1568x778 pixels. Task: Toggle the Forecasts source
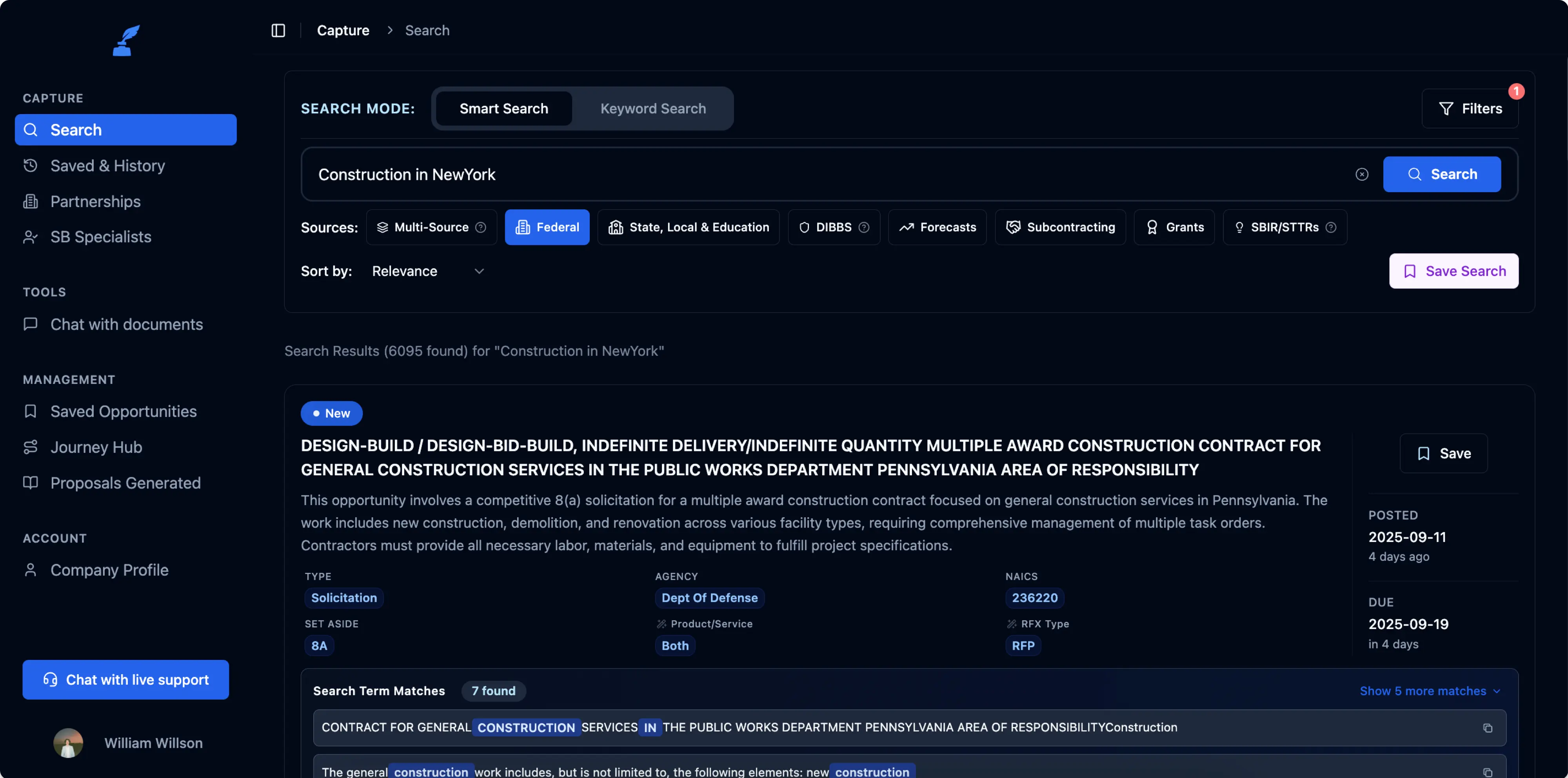point(938,227)
